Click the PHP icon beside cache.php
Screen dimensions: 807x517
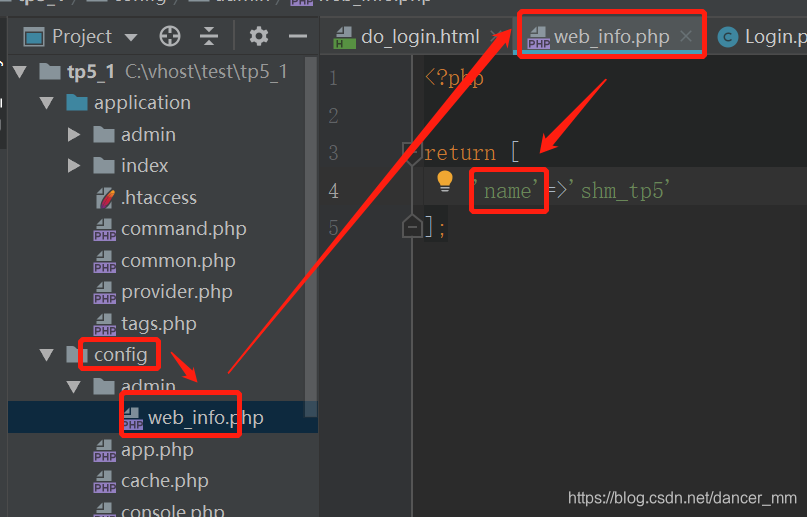[104, 482]
